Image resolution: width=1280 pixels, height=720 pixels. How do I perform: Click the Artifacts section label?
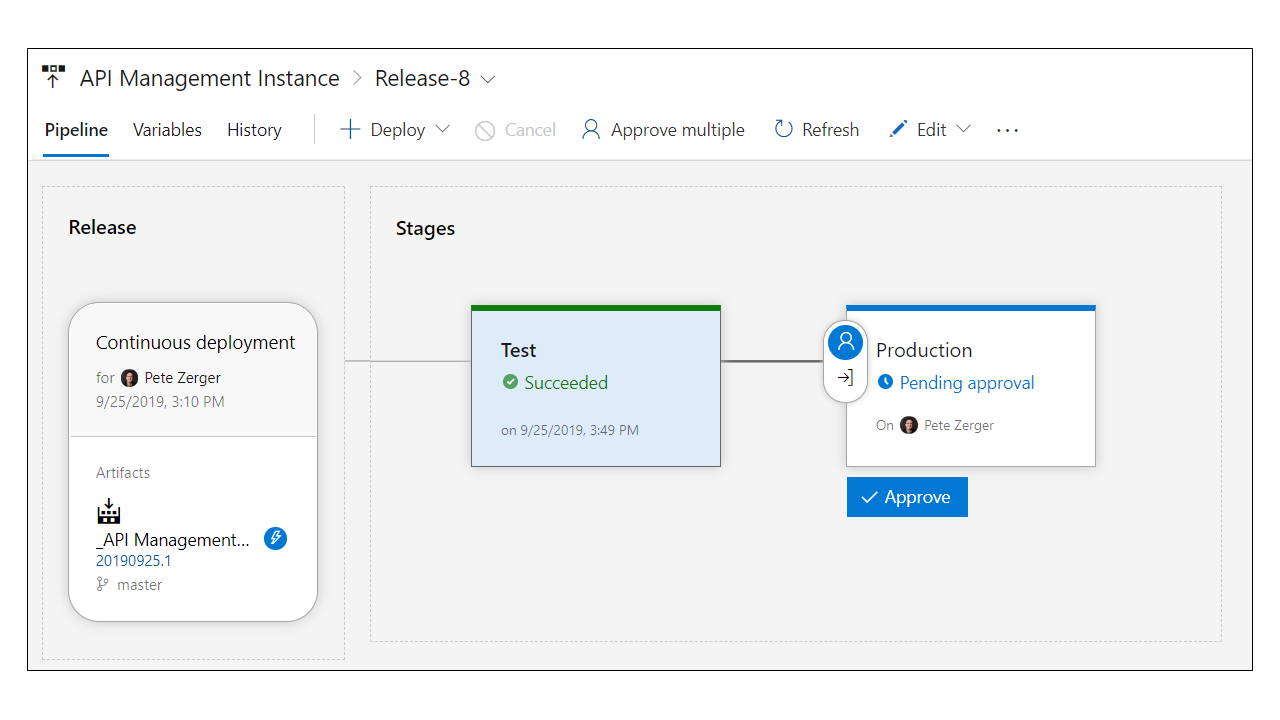click(123, 473)
